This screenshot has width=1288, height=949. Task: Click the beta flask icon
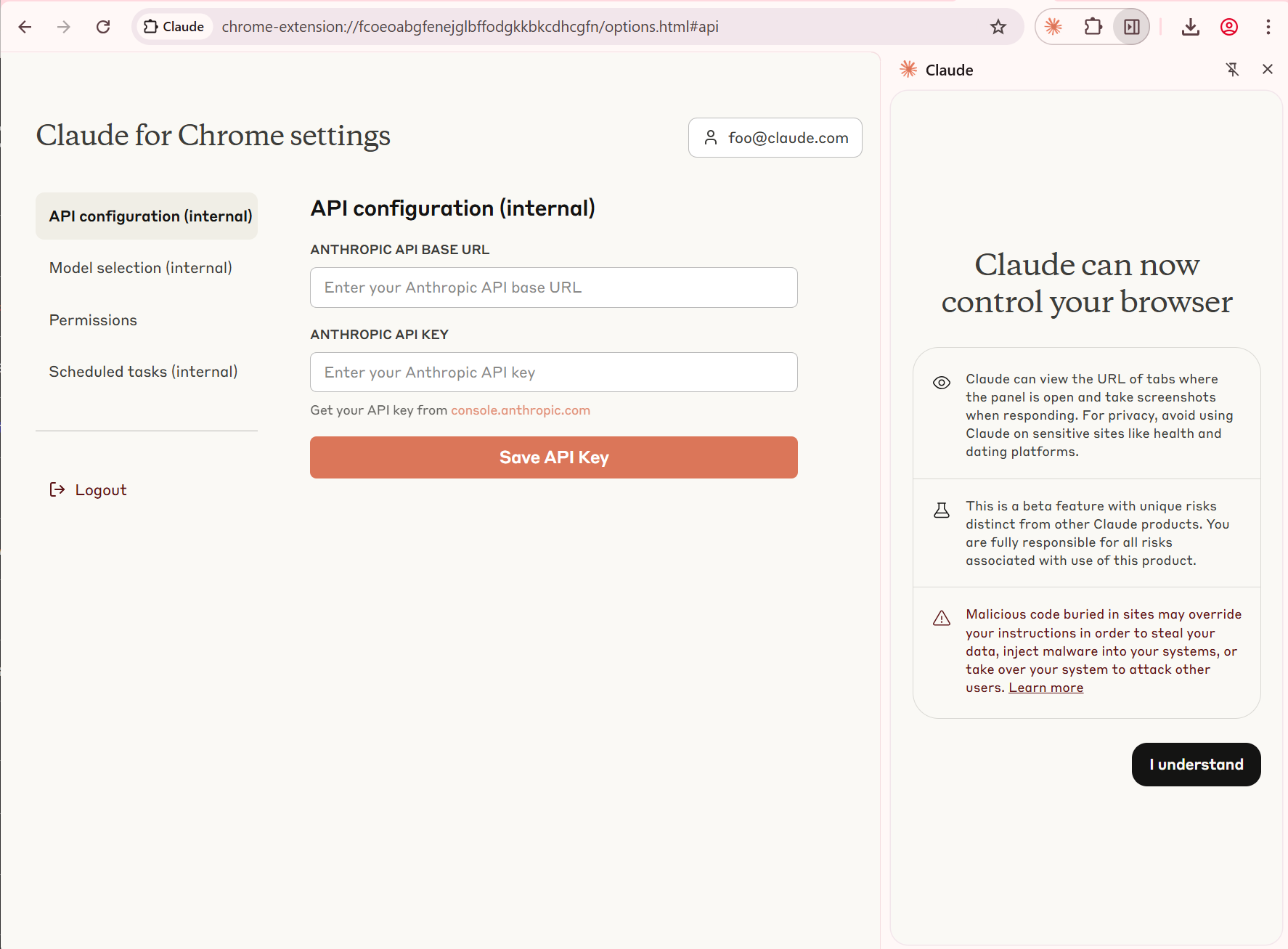[942, 510]
